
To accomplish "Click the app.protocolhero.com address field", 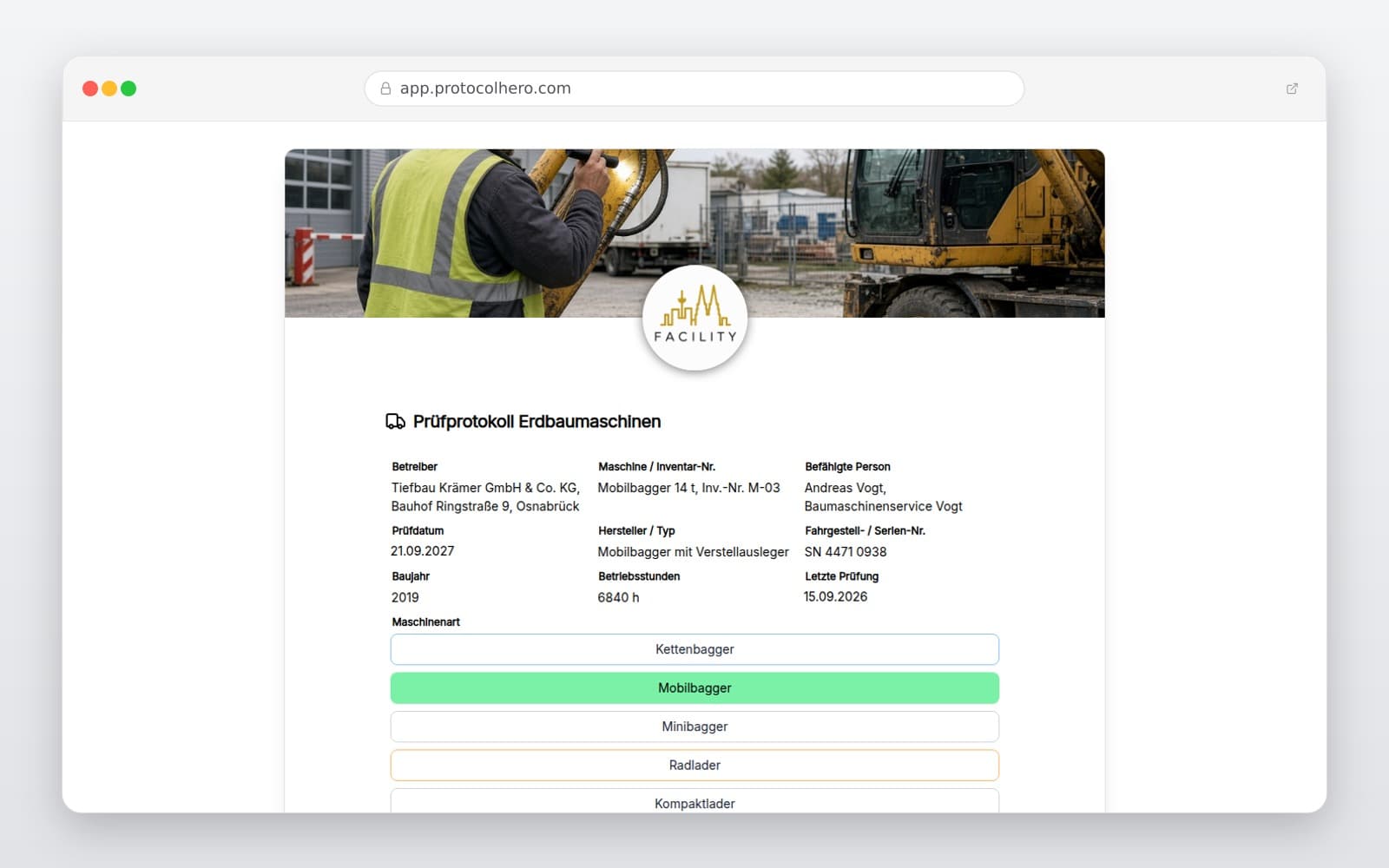I will click(694, 89).
